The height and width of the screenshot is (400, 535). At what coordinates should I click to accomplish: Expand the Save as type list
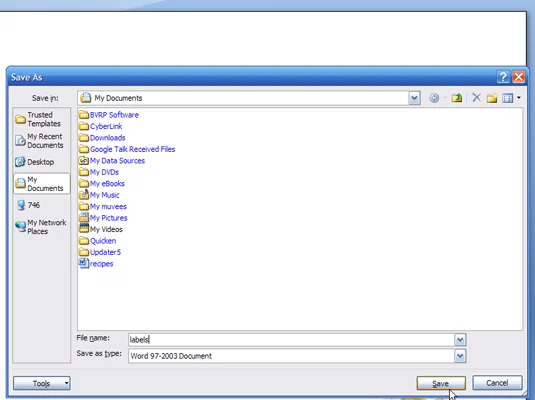(x=460, y=356)
